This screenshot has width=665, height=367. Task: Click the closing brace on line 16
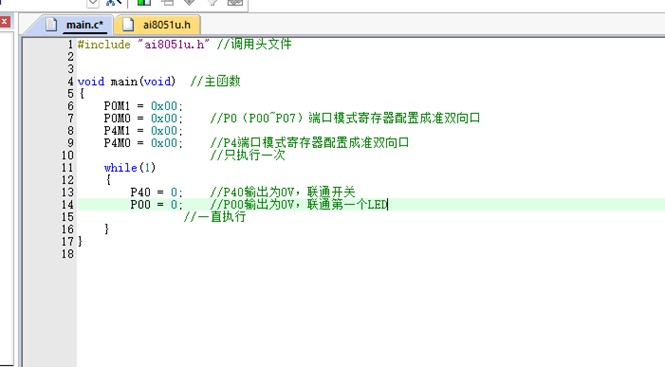(x=106, y=229)
